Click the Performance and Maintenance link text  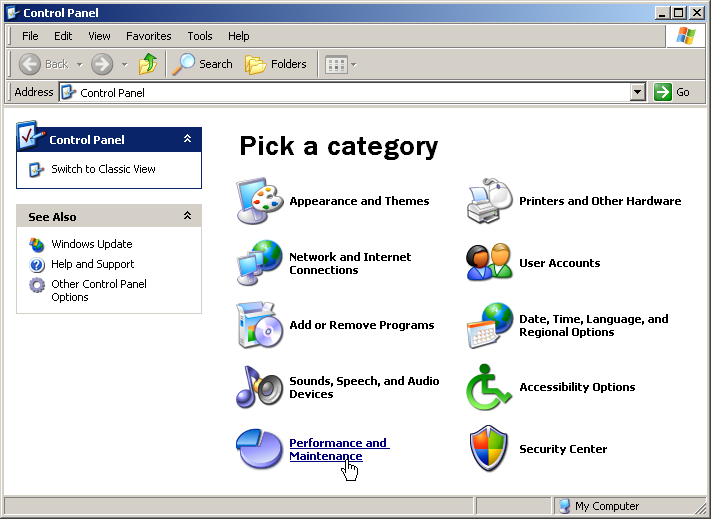339,449
